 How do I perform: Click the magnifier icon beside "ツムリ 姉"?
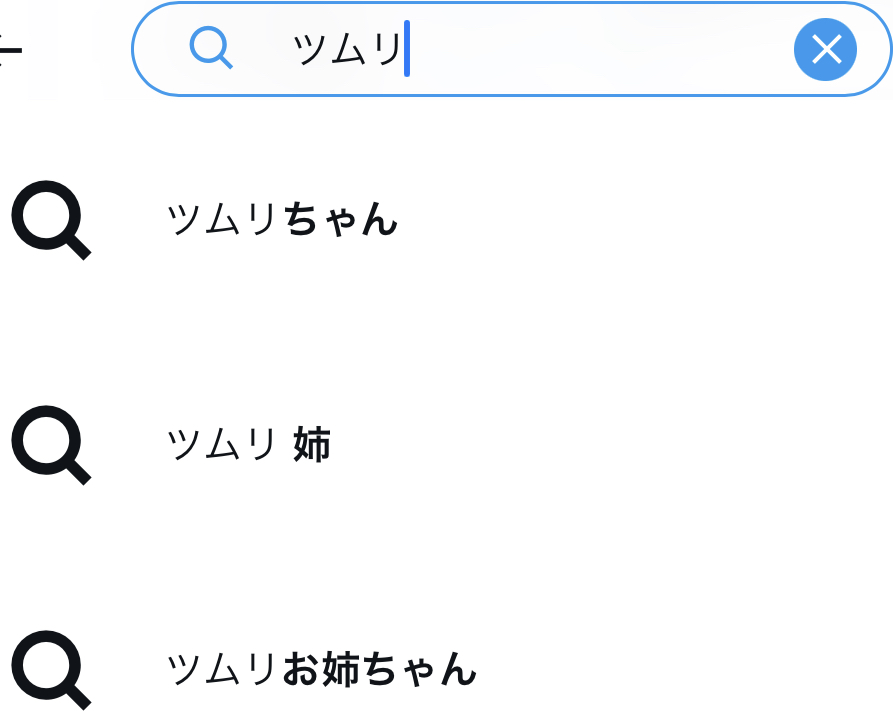click(x=51, y=445)
